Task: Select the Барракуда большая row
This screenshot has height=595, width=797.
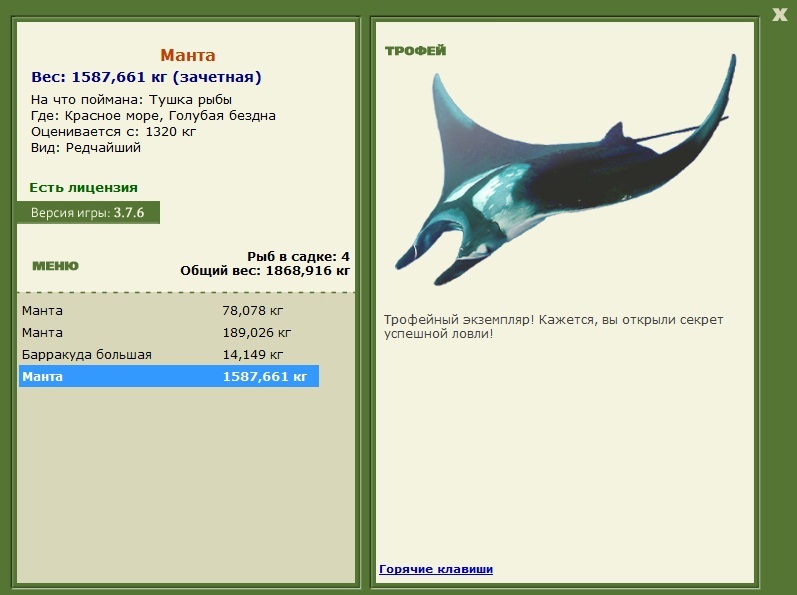Action: click(169, 354)
